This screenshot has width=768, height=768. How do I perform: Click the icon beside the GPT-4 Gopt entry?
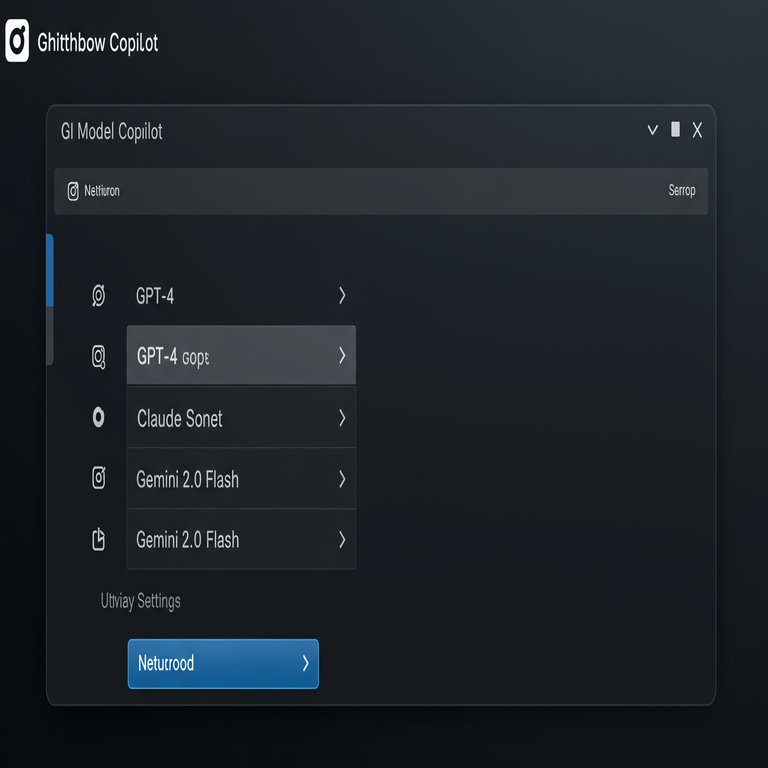98,357
